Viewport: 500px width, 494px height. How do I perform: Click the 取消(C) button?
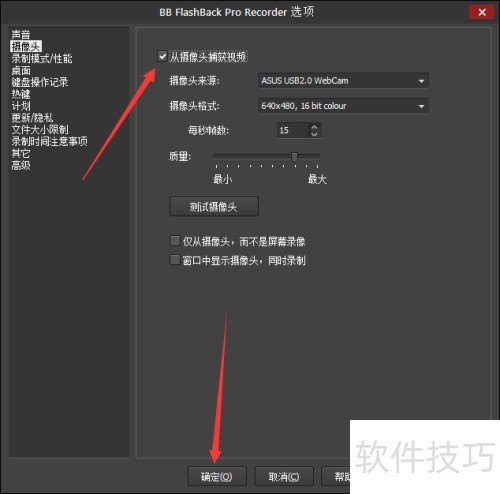point(284,476)
